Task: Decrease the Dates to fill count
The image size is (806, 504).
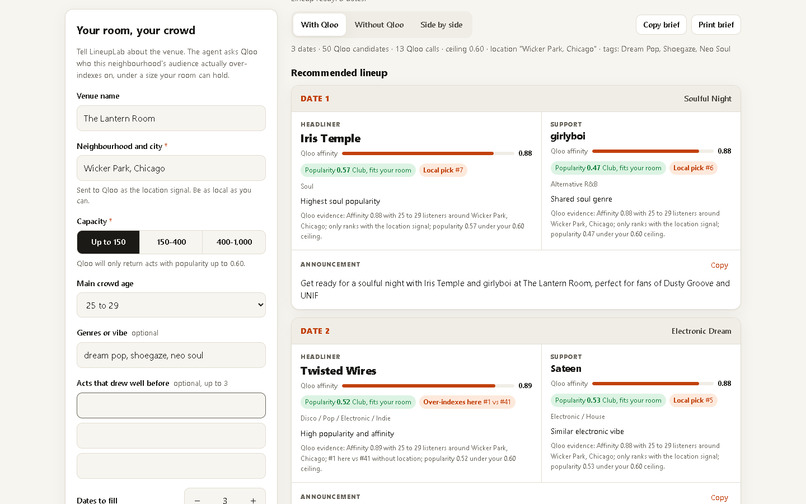Action: [197, 500]
